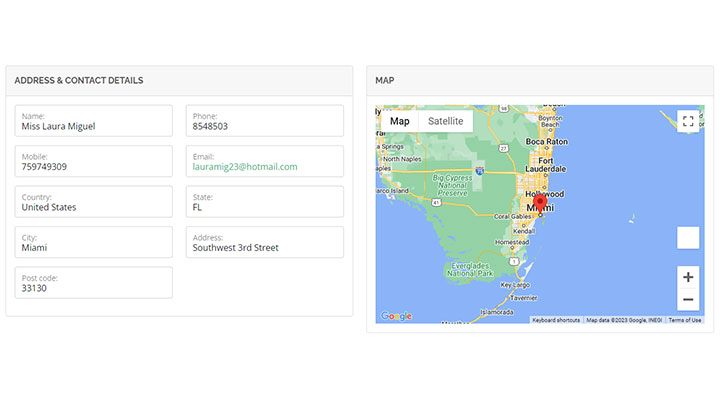
Task: Select the Map view type
Action: pyautogui.click(x=399, y=121)
